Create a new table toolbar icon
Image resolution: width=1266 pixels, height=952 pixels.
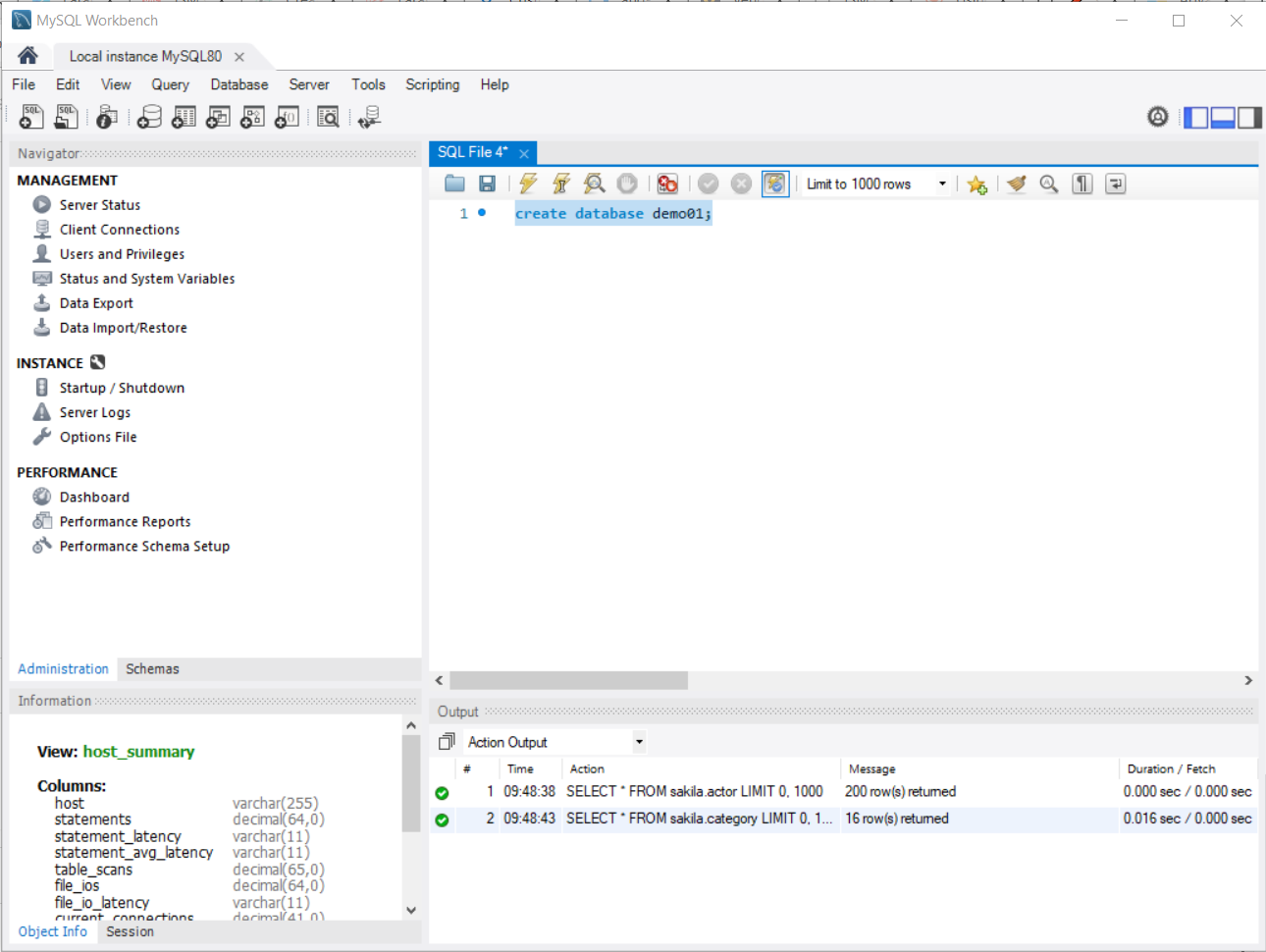tap(184, 117)
